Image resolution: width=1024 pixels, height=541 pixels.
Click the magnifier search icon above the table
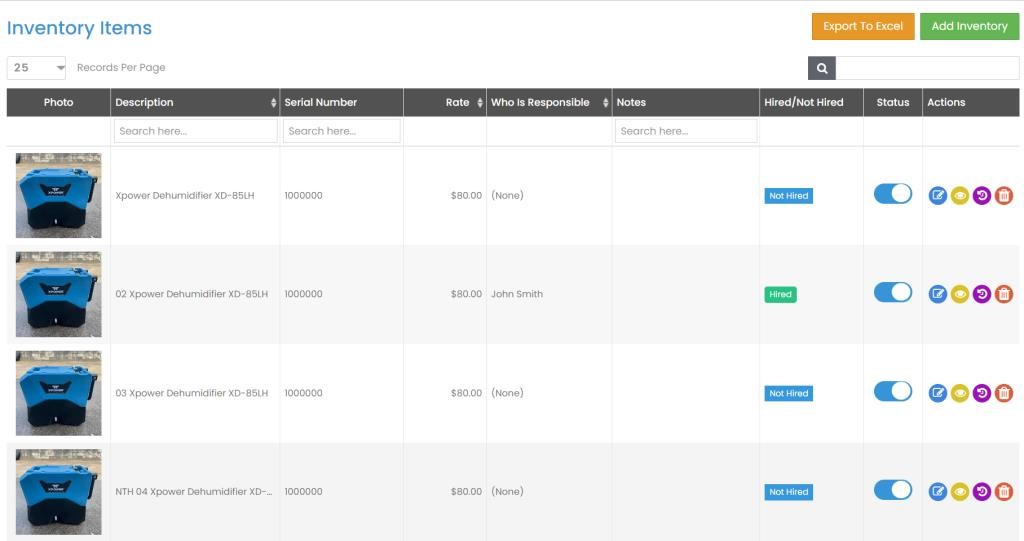(821, 68)
